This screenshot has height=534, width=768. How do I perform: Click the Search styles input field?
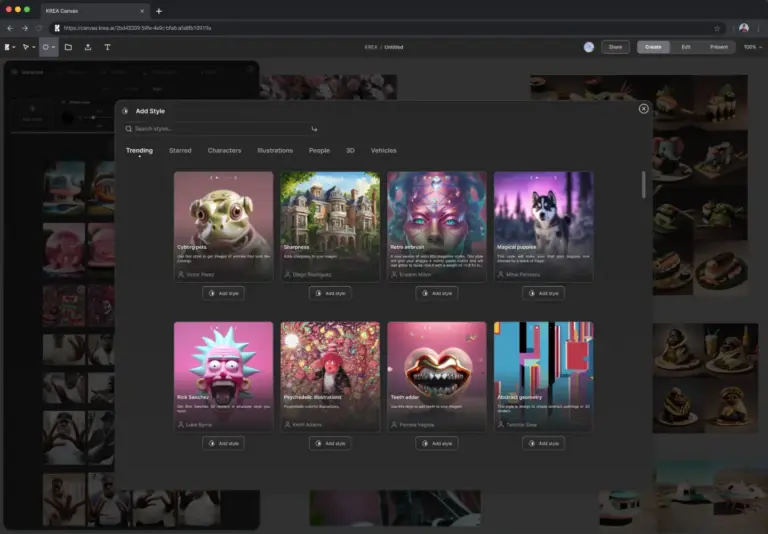(x=215, y=129)
